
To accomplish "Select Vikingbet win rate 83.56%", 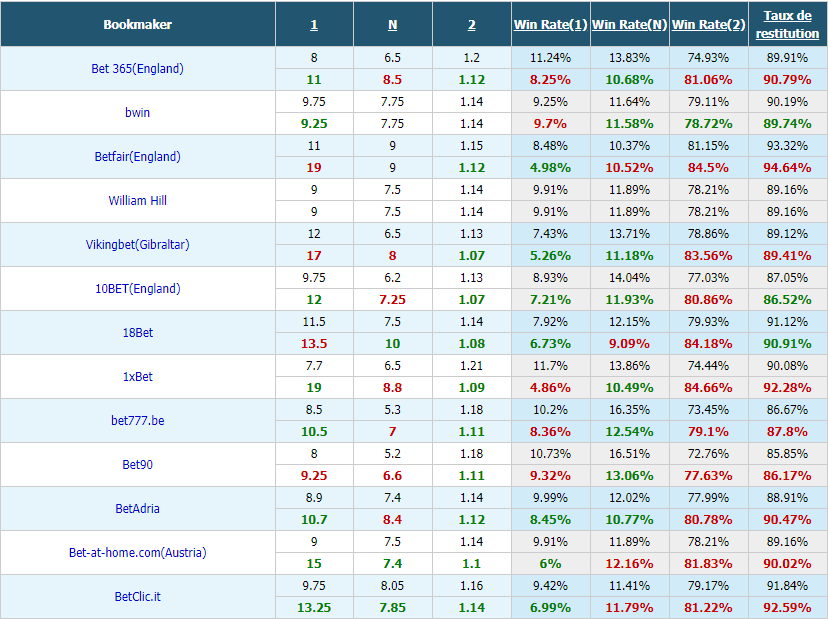I will (708, 256).
